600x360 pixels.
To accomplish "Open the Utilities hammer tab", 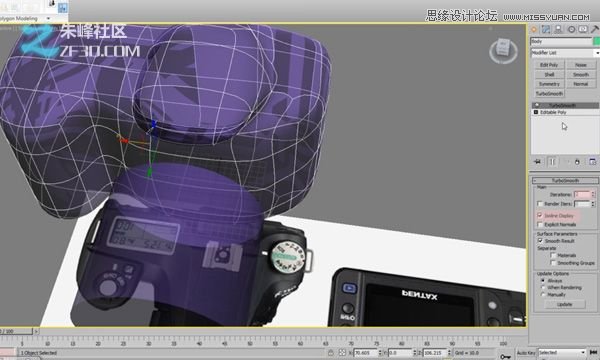I will click(x=595, y=29).
